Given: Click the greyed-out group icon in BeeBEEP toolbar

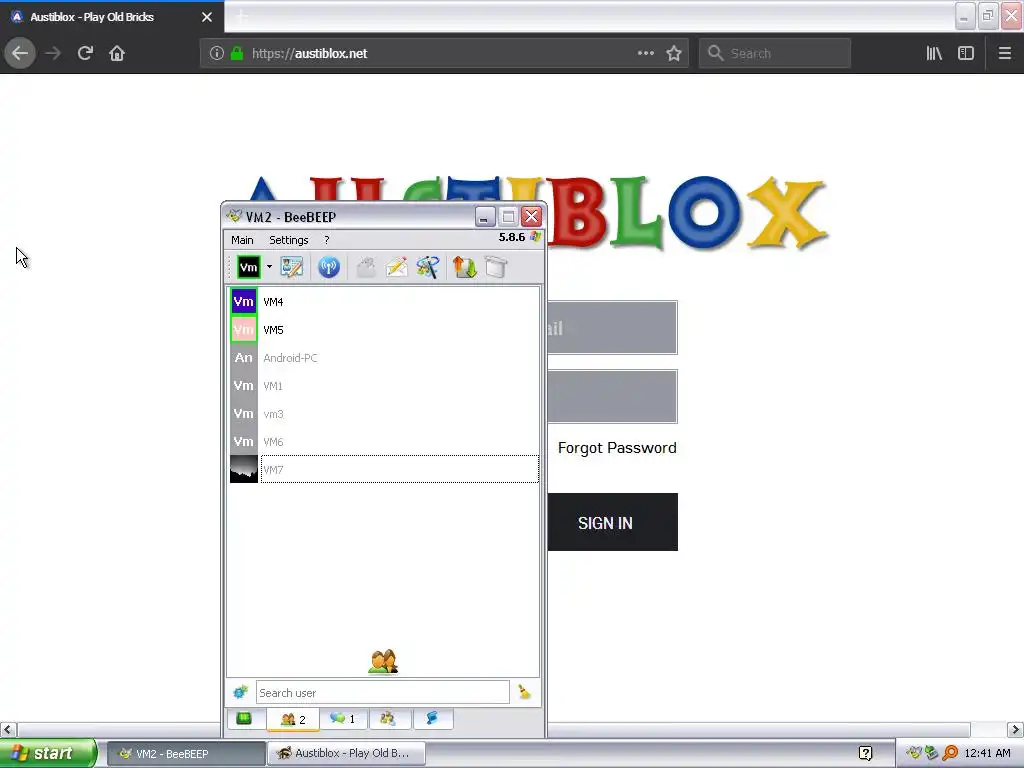Looking at the screenshot, I should coord(366,267).
